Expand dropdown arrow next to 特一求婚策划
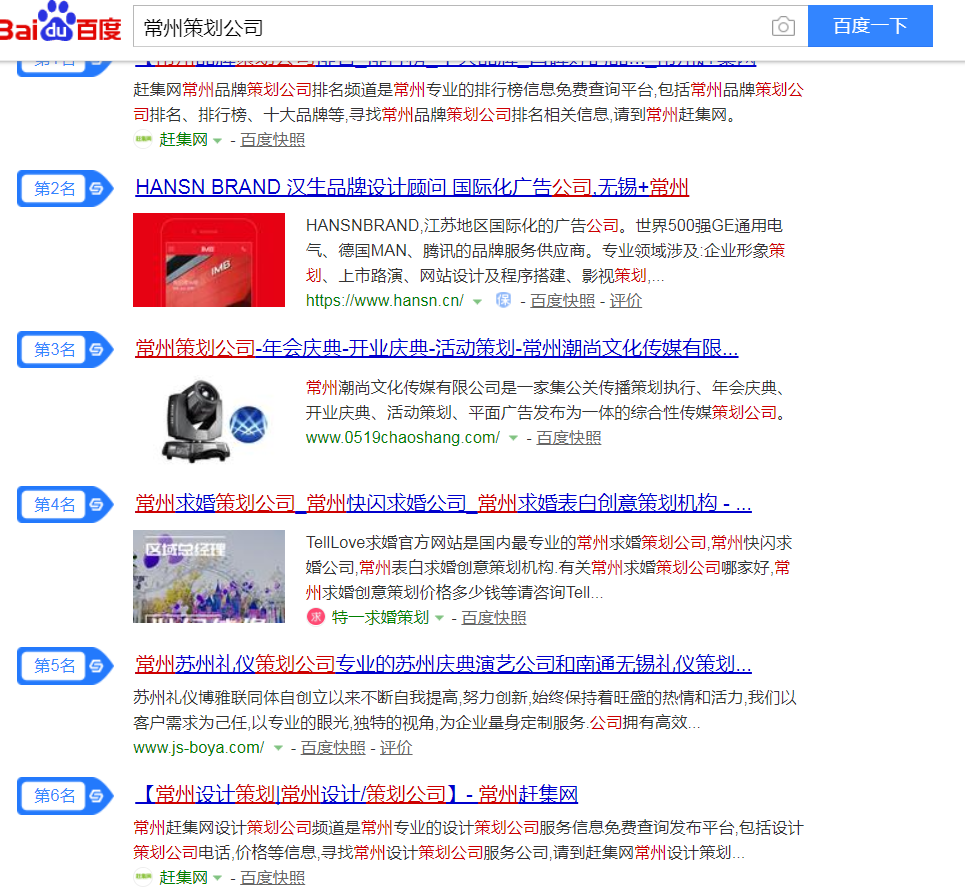The image size is (965, 894). pyautogui.click(x=439, y=618)
